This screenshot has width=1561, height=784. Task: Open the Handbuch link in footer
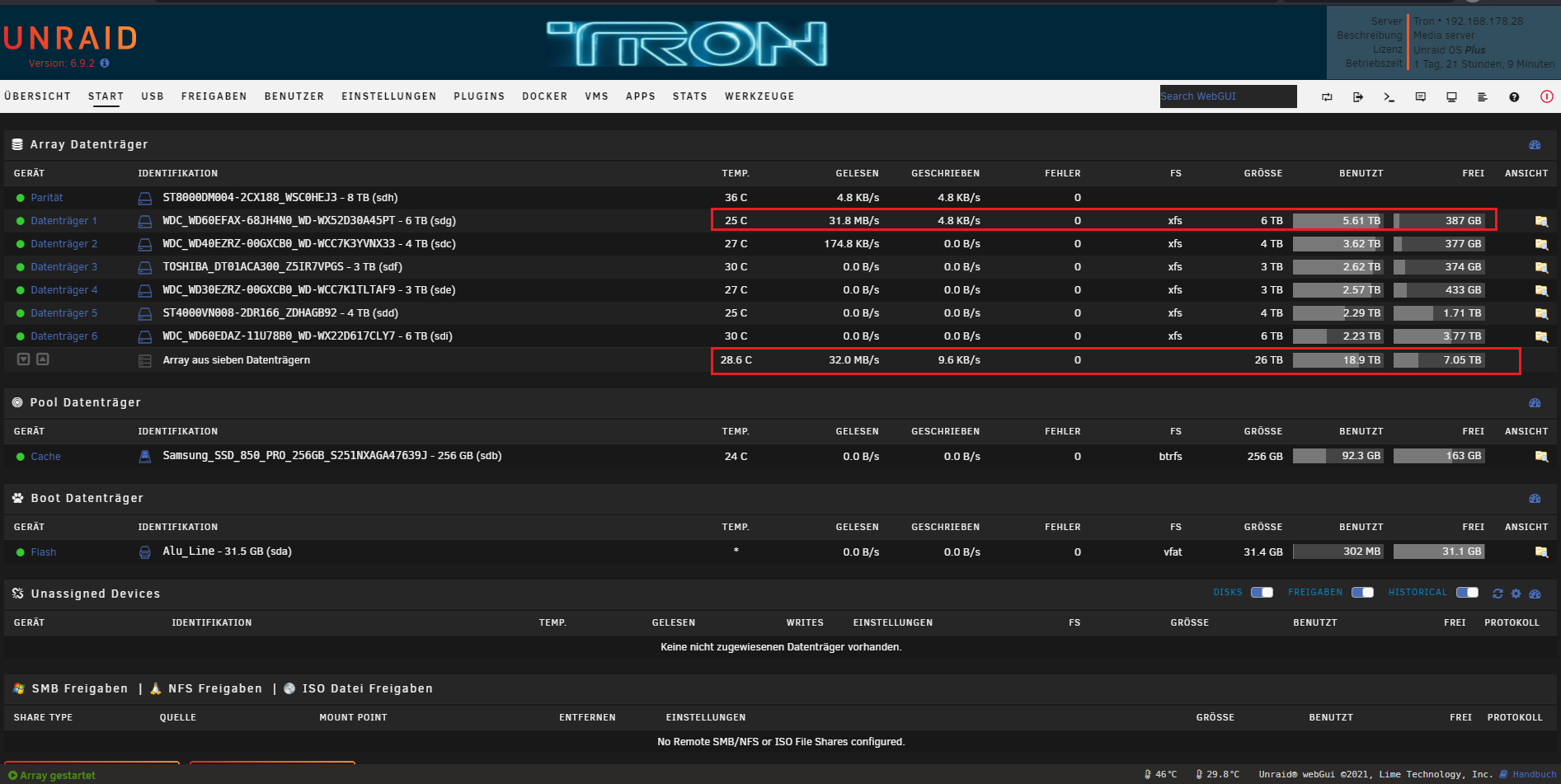pos(1535,774)
